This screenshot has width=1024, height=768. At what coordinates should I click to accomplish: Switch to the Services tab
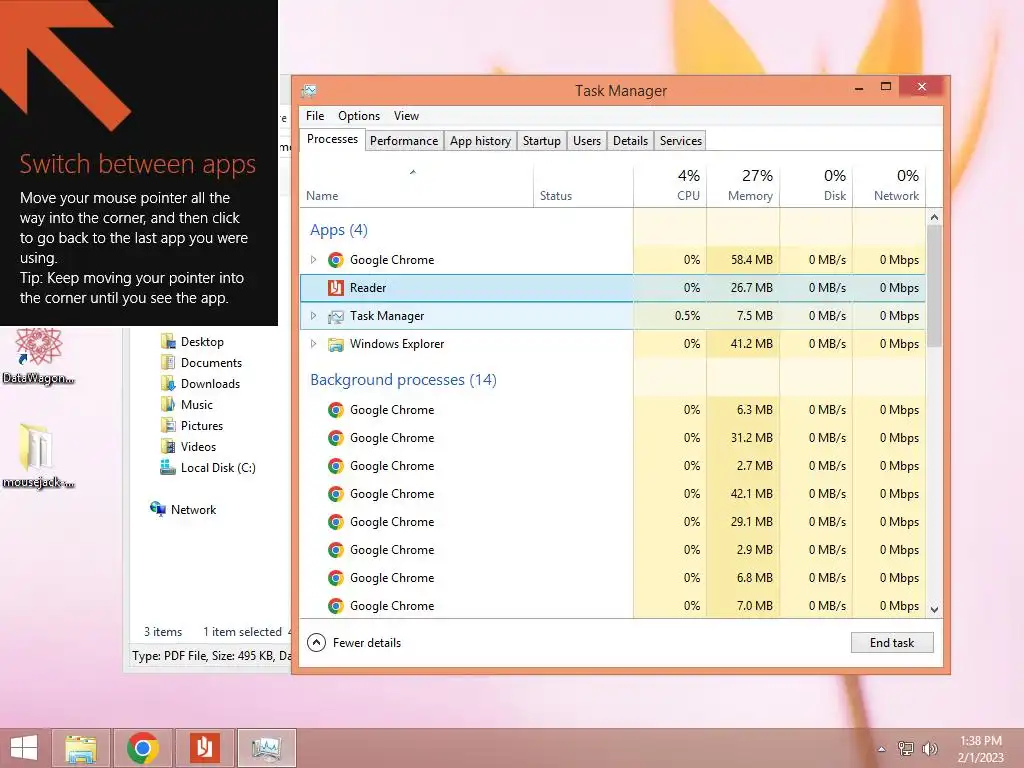680,141
